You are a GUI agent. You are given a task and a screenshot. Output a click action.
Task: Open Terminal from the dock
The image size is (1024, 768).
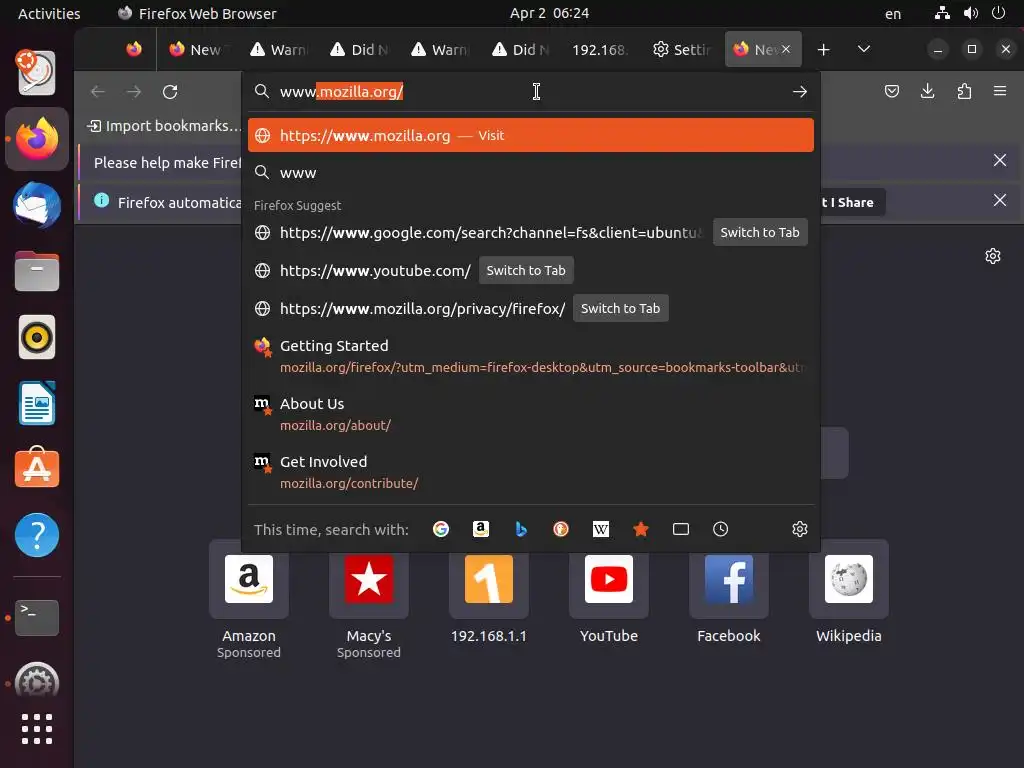coord(37,617)
